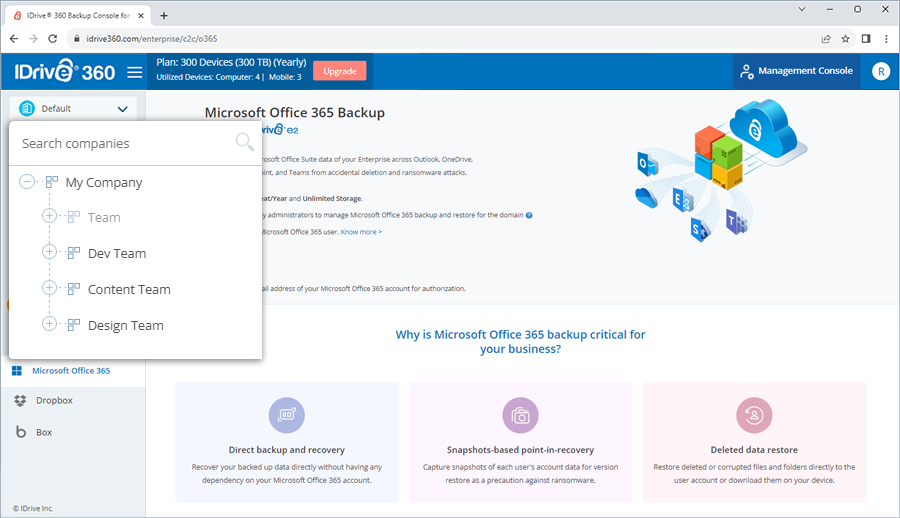Screen dimensions: 900x518
Task: Click the Box sidebar icon
Action: pos(19,433)
